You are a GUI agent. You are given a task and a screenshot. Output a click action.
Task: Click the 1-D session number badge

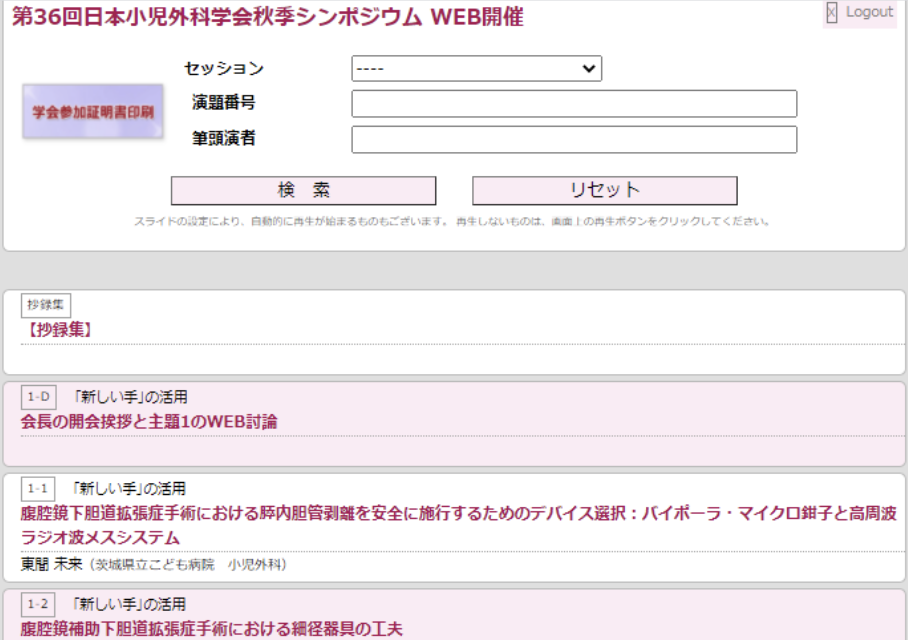pyautogui.click(x=38, y=398)
